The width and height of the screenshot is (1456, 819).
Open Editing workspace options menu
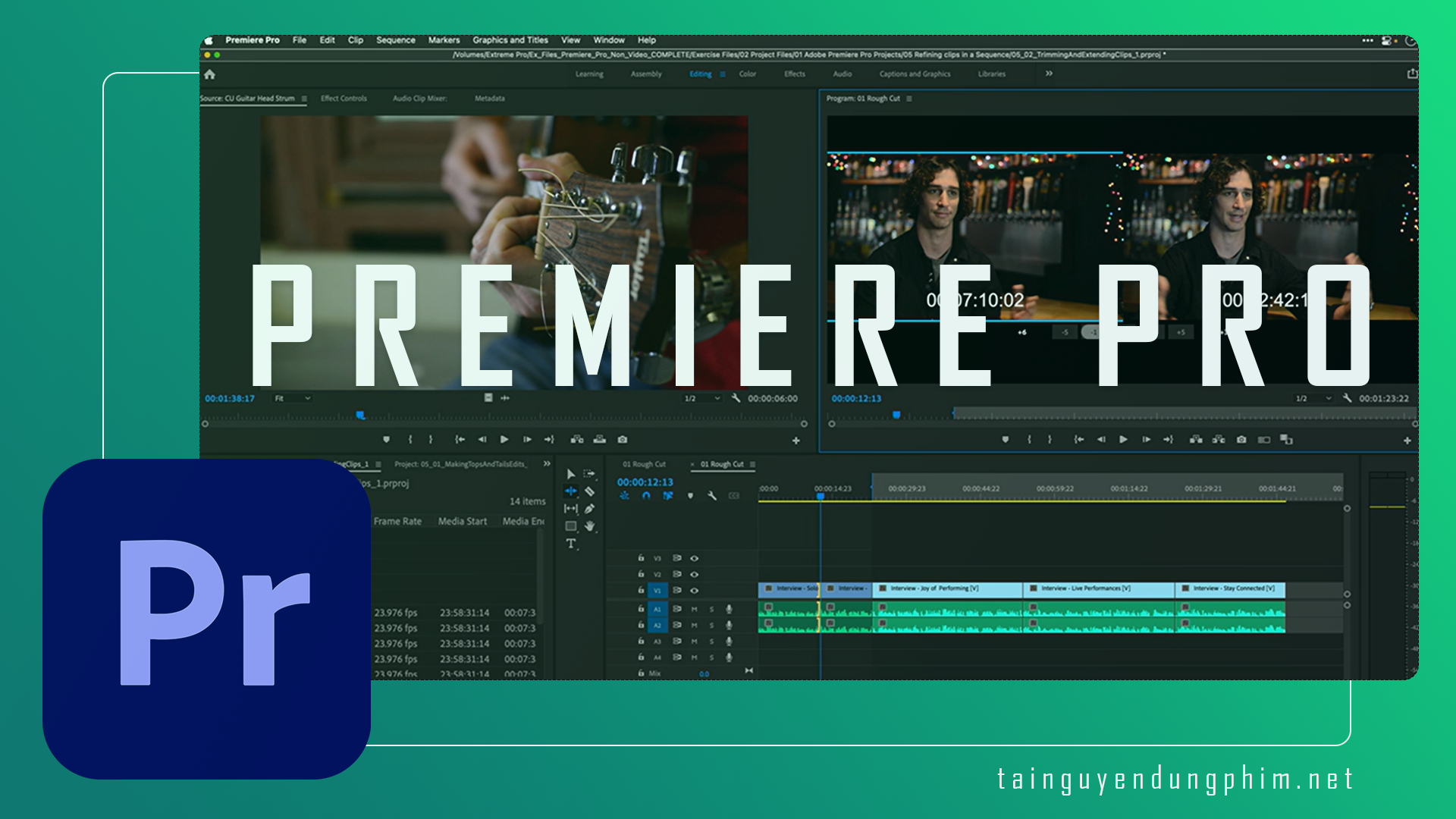723,74
